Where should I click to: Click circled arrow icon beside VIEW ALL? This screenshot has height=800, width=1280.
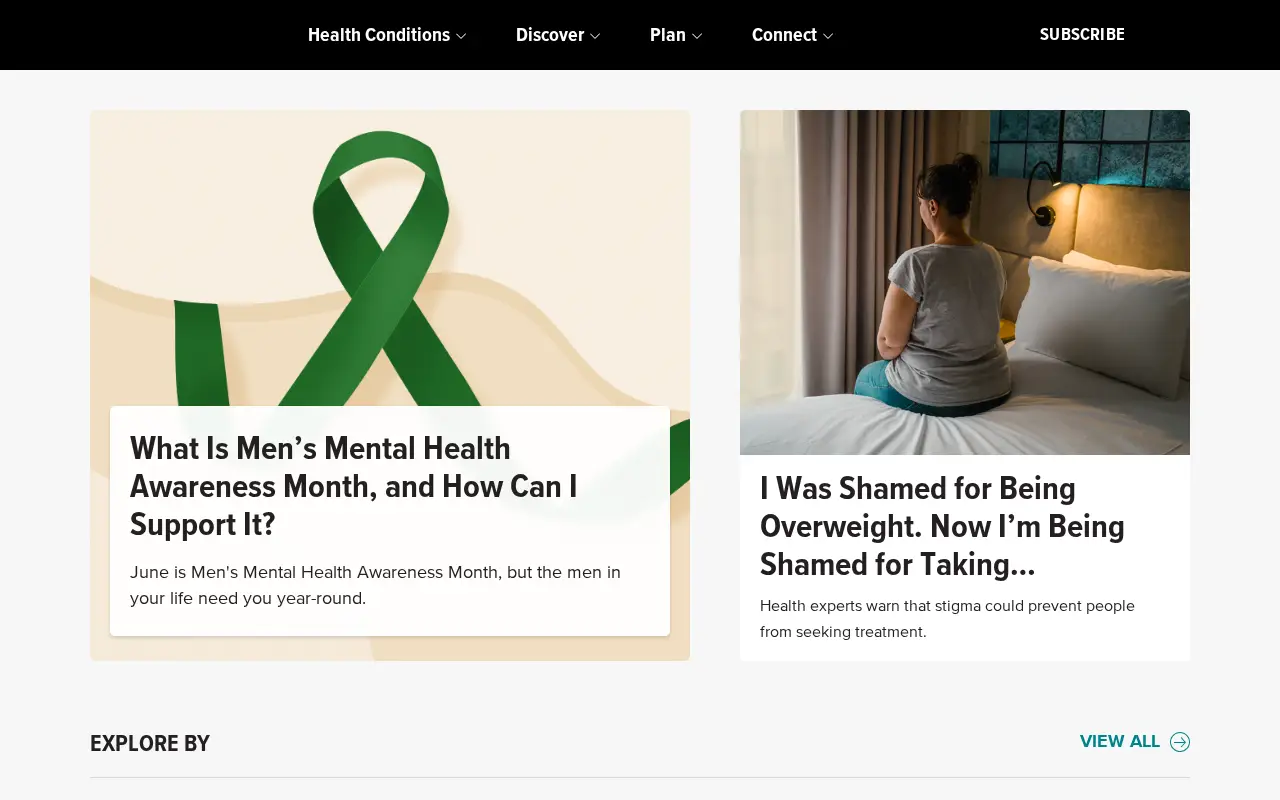pyautogui.click(x=1180, y=742)
